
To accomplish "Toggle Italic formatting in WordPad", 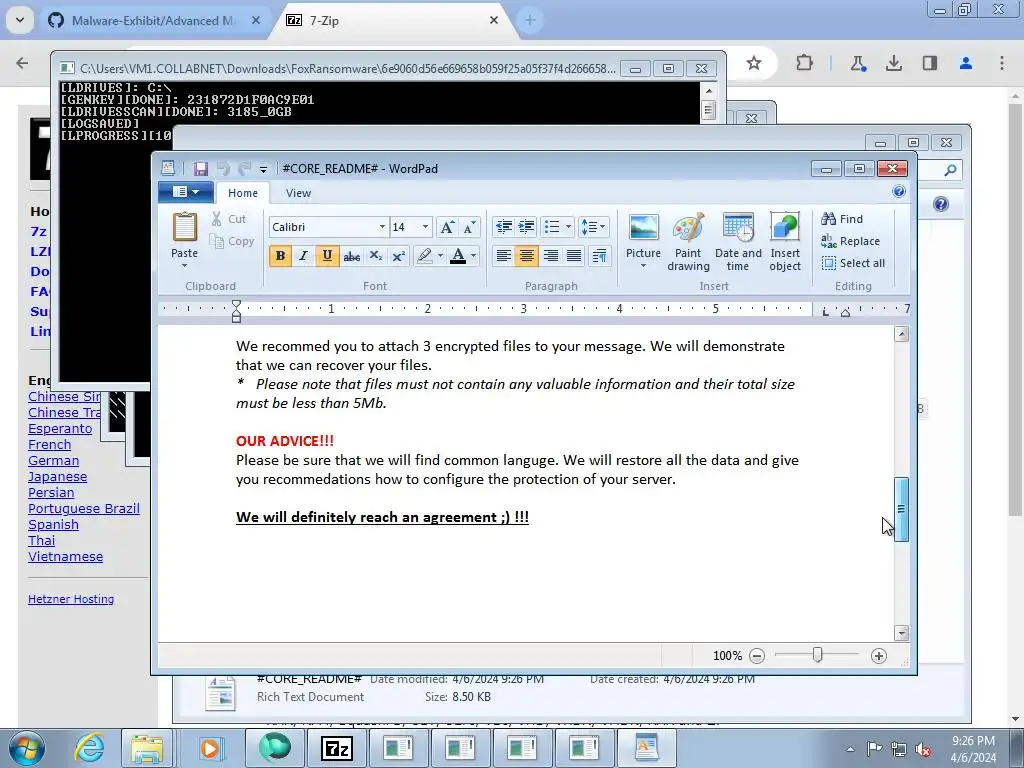I will pos(303,255).
